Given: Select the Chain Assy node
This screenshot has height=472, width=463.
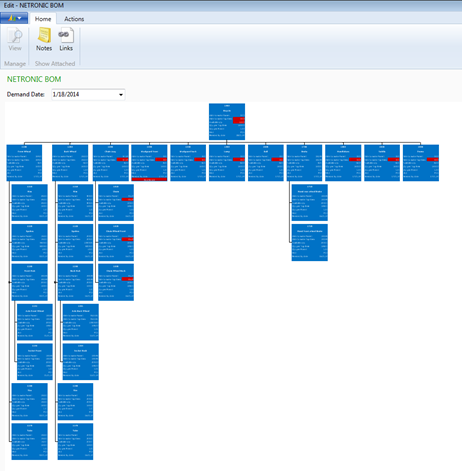Looking at the screenshot, I should (x=111, y=163).
